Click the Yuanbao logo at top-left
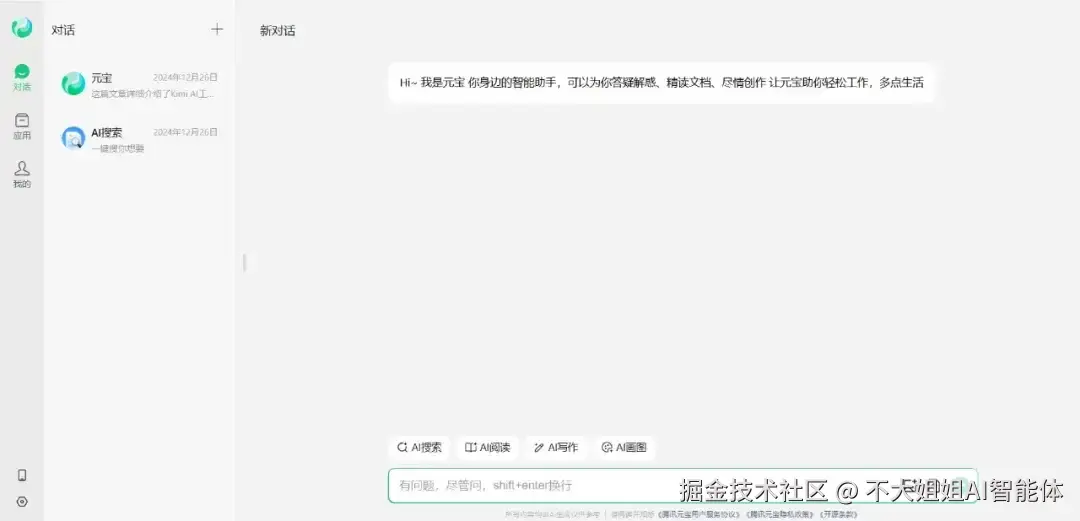The height and width of the screenshot is (521, 1080). (x=21, y=28)
